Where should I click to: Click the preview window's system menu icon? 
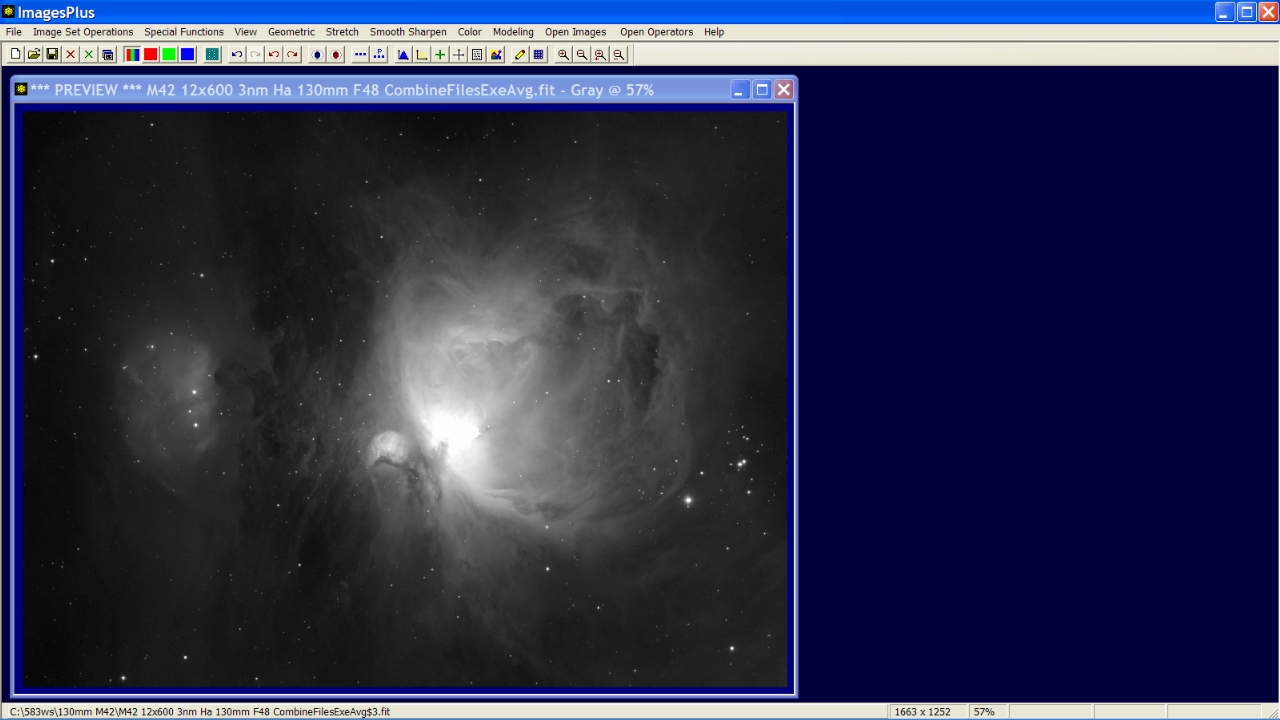point(21,90)
